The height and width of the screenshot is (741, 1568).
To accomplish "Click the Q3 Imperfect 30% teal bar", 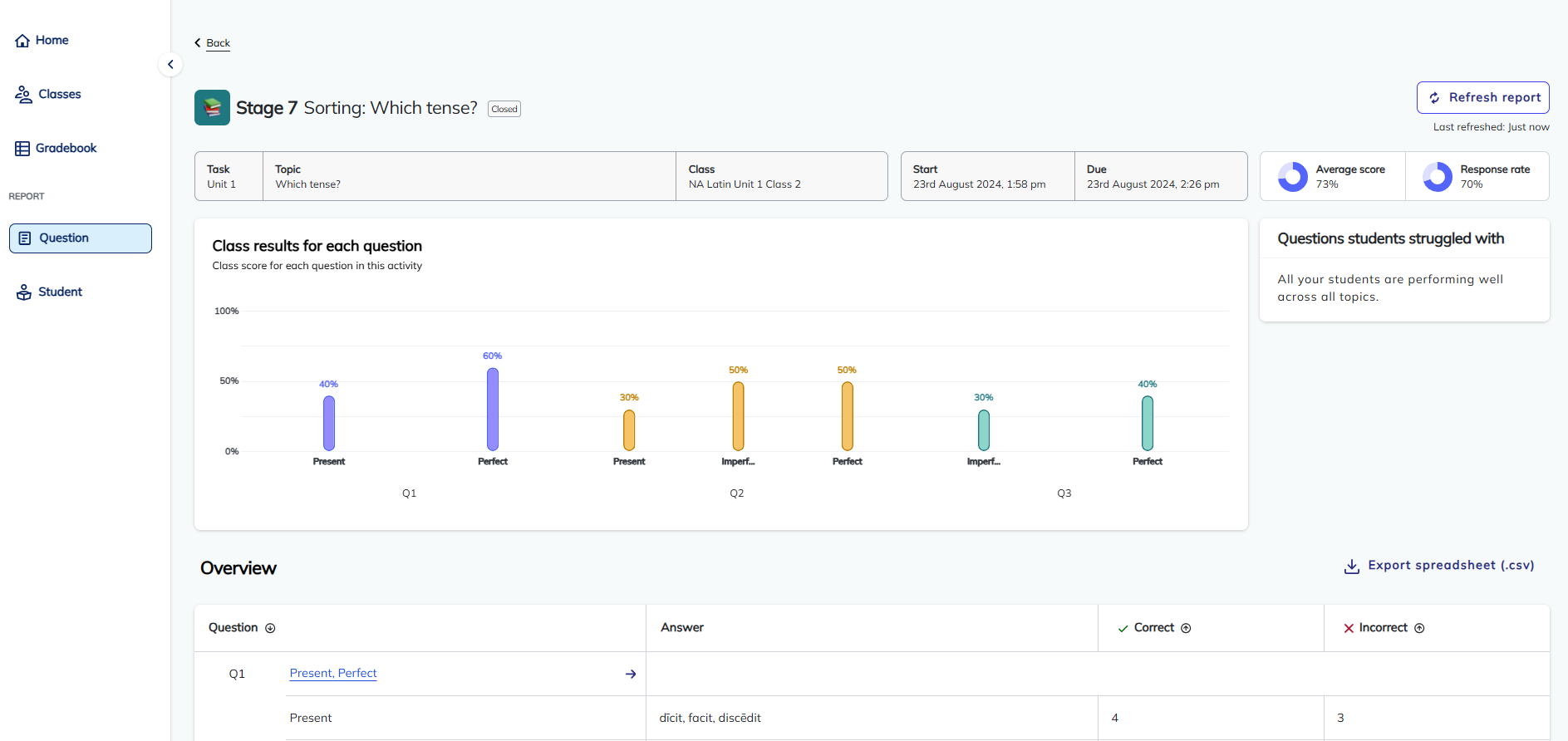I will point(984,430).
